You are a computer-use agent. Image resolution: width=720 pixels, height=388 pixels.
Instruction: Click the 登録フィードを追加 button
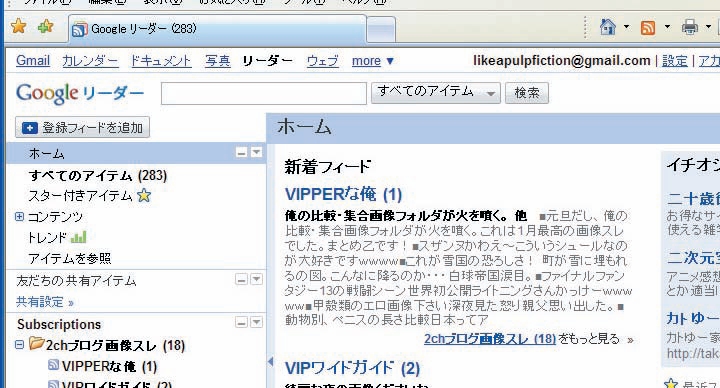83,127
